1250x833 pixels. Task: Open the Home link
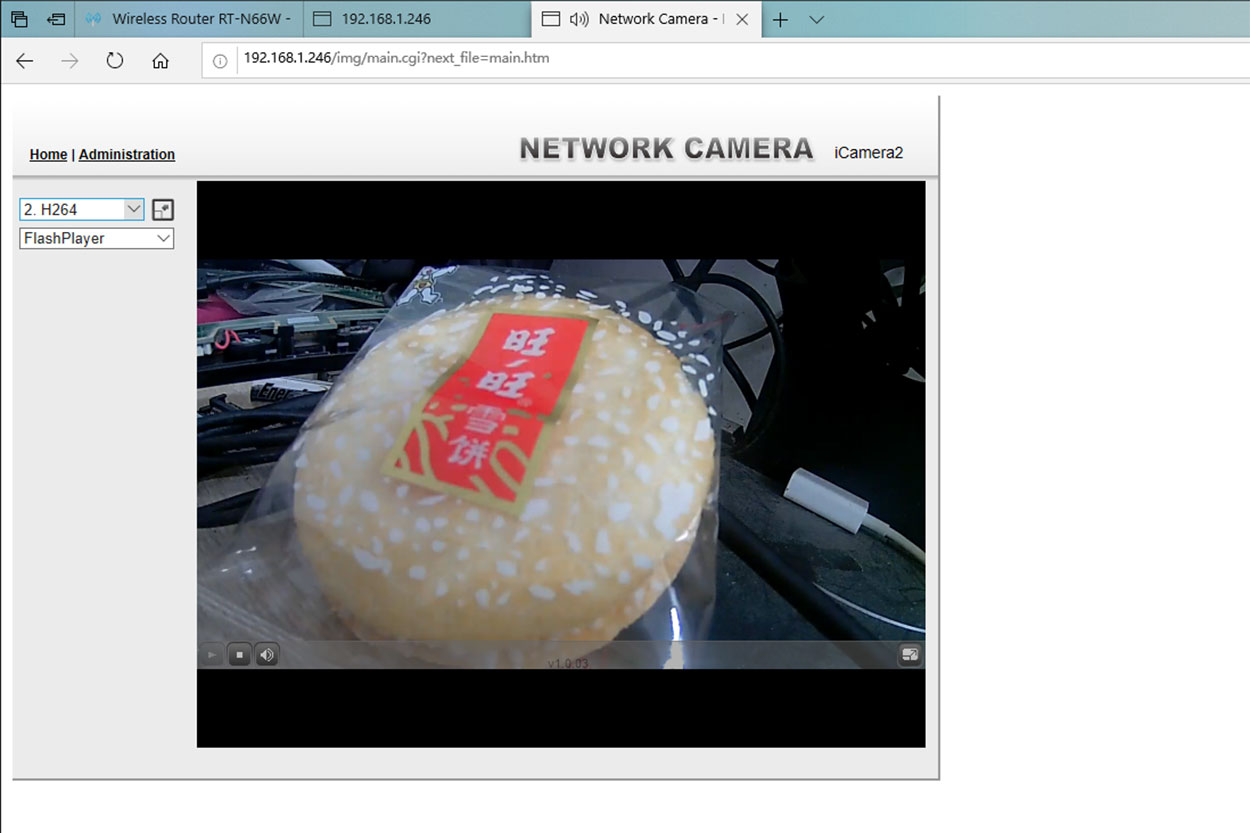[x=48, y=154]
